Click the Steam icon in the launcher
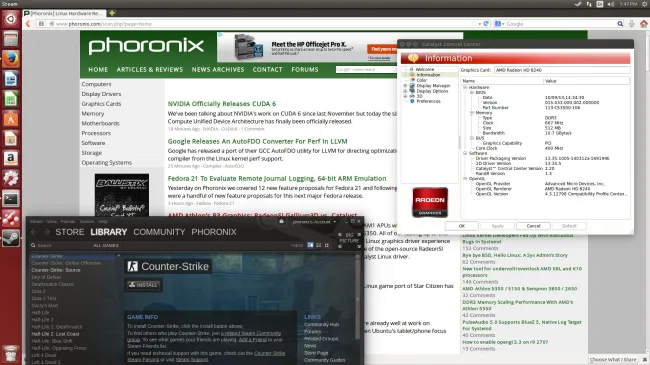This screenshot has height=365, width=650. pos(11,238)
